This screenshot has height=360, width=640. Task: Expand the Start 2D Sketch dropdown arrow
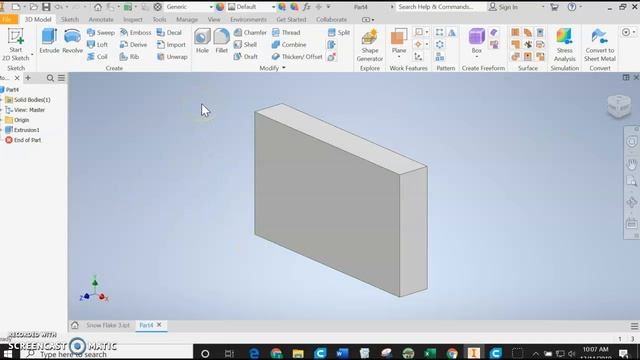[32, 54]
